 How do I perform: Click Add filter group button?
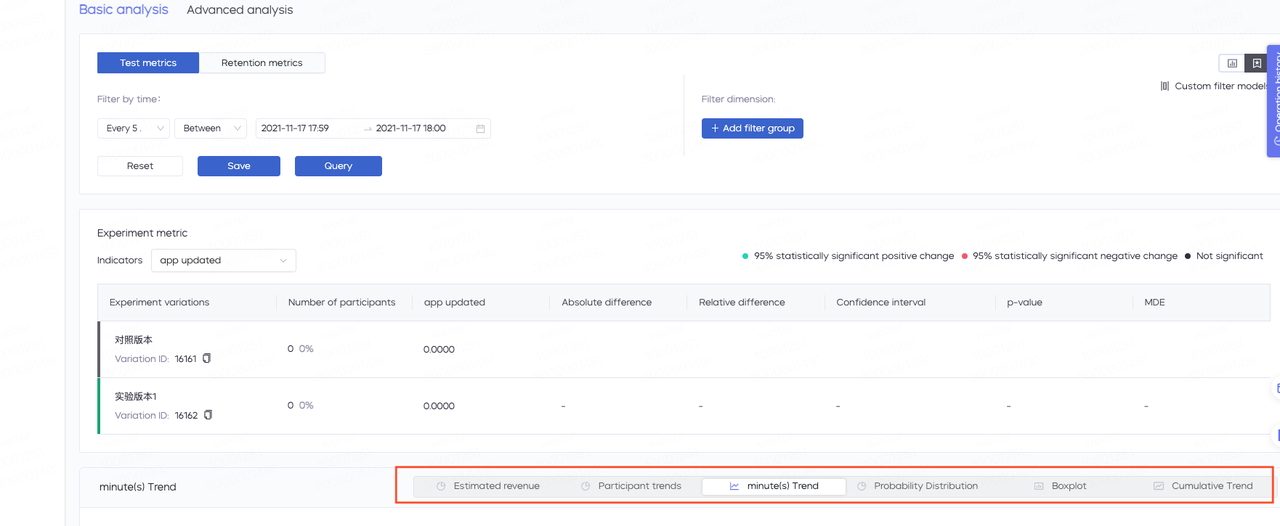(752, 128)
